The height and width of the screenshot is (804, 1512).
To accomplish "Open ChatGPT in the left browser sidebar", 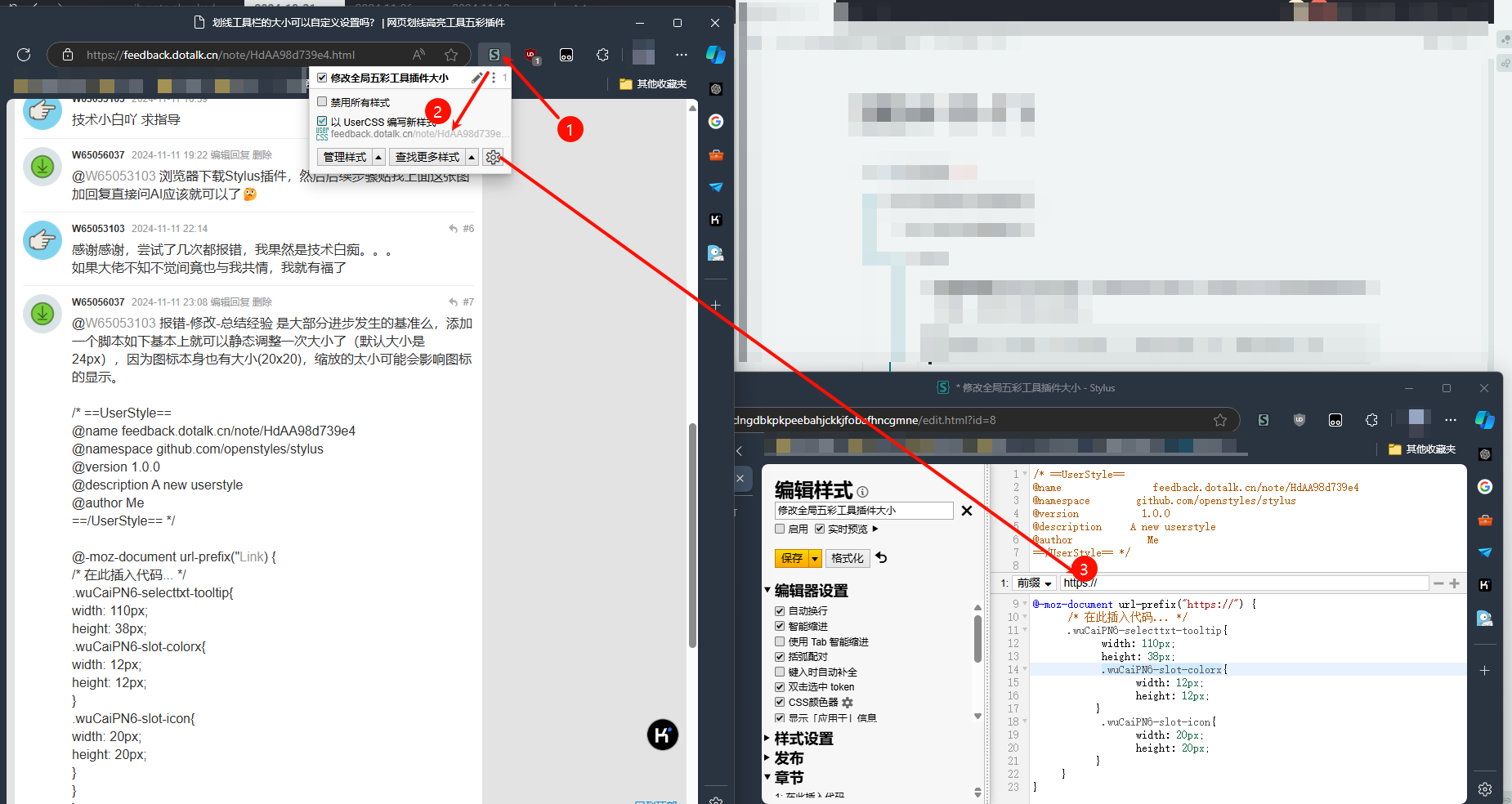I will 716,89.
